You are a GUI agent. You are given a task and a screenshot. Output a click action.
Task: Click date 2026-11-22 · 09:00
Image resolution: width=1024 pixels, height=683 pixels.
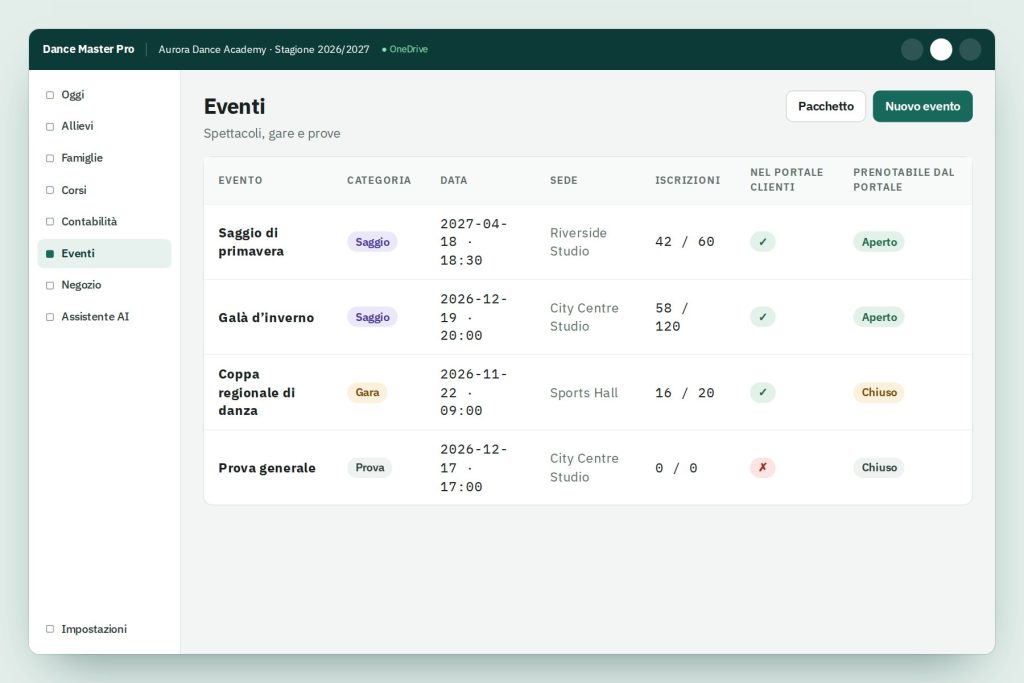click(473, 392)
